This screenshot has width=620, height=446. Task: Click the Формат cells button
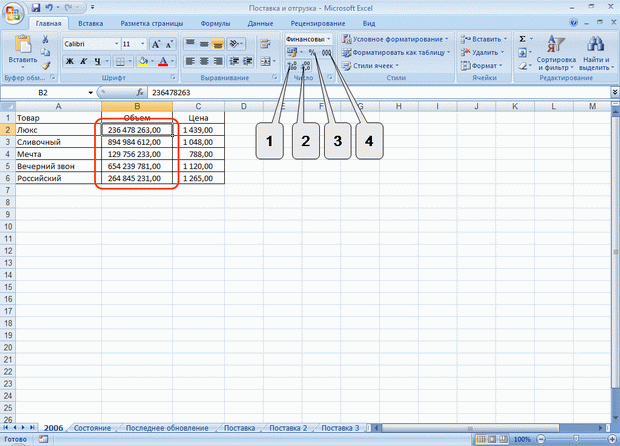click(481, 66)
